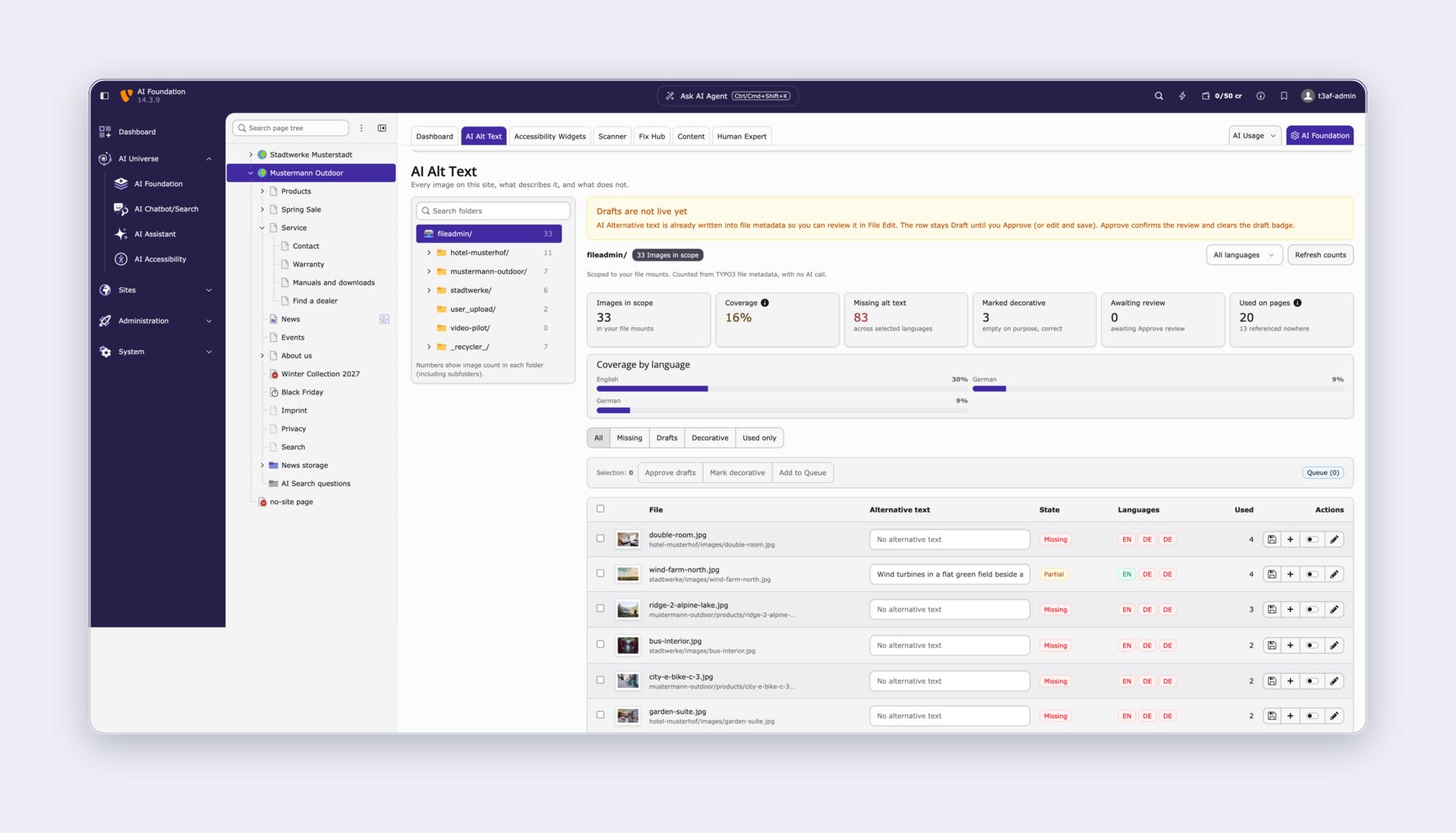The width and height of the screenshot is (1456, 833).
Task: Check the wind-farm-north.jpg row checkbox
Action: coord(600,574)
